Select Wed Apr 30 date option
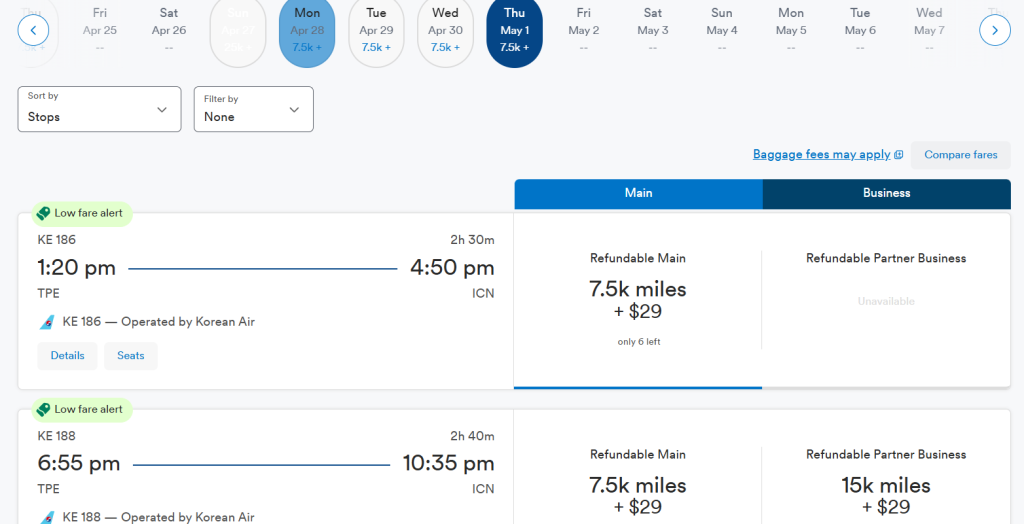The height and width of the screenshot is (524, 1024). [x=445, y=32]
